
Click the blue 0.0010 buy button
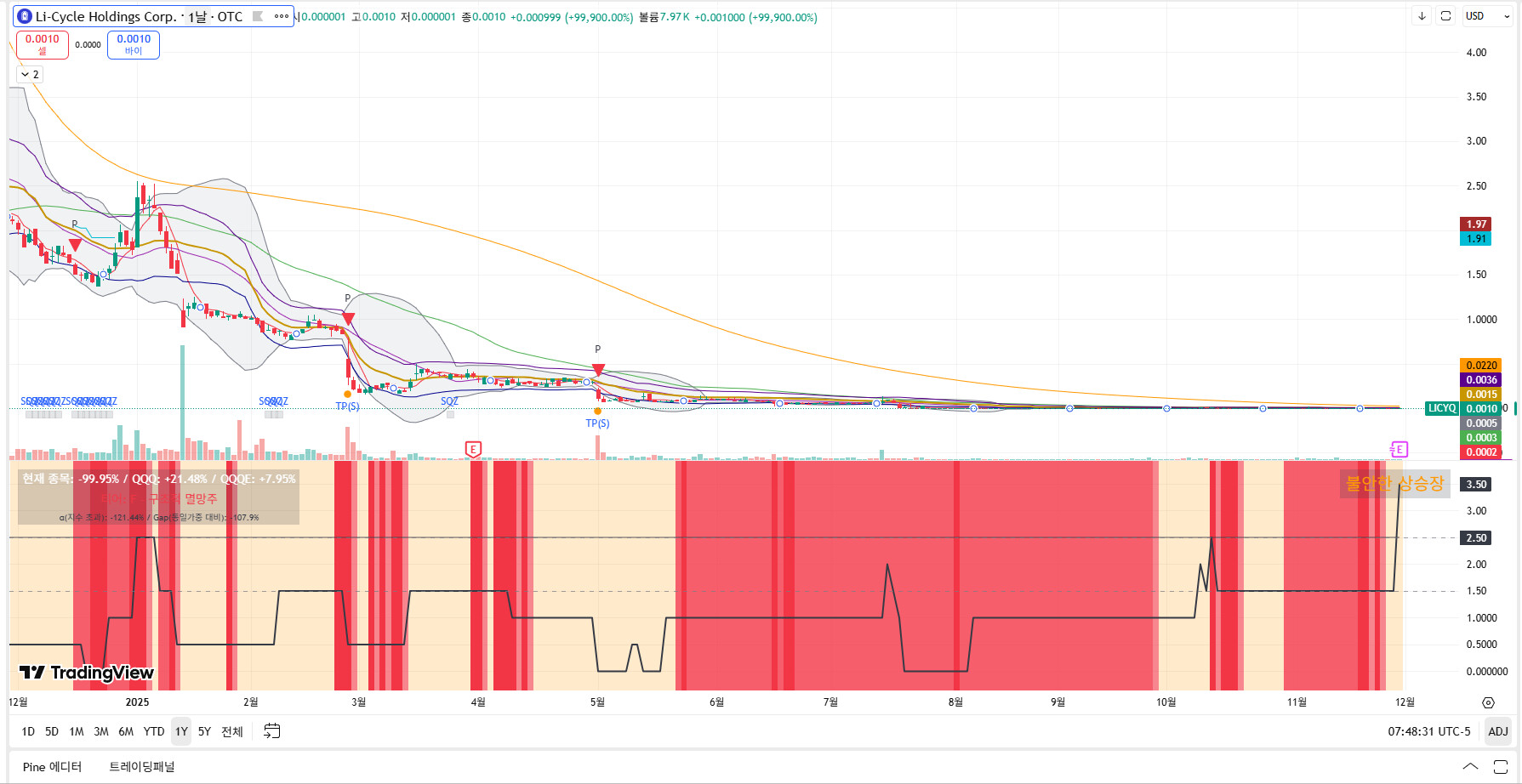click(134, 44)
